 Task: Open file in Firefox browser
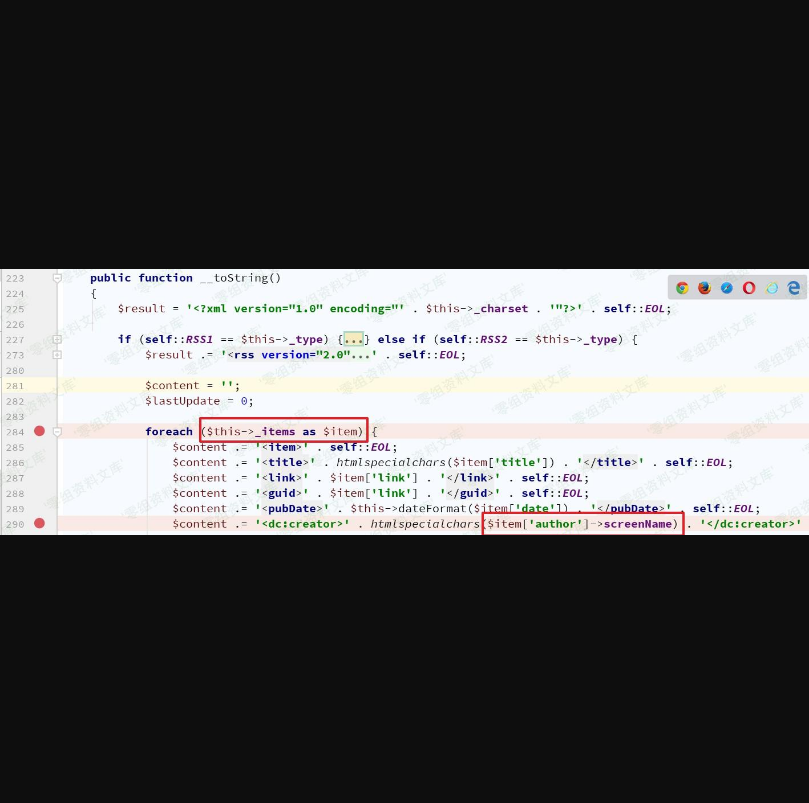tap(704, 288)
